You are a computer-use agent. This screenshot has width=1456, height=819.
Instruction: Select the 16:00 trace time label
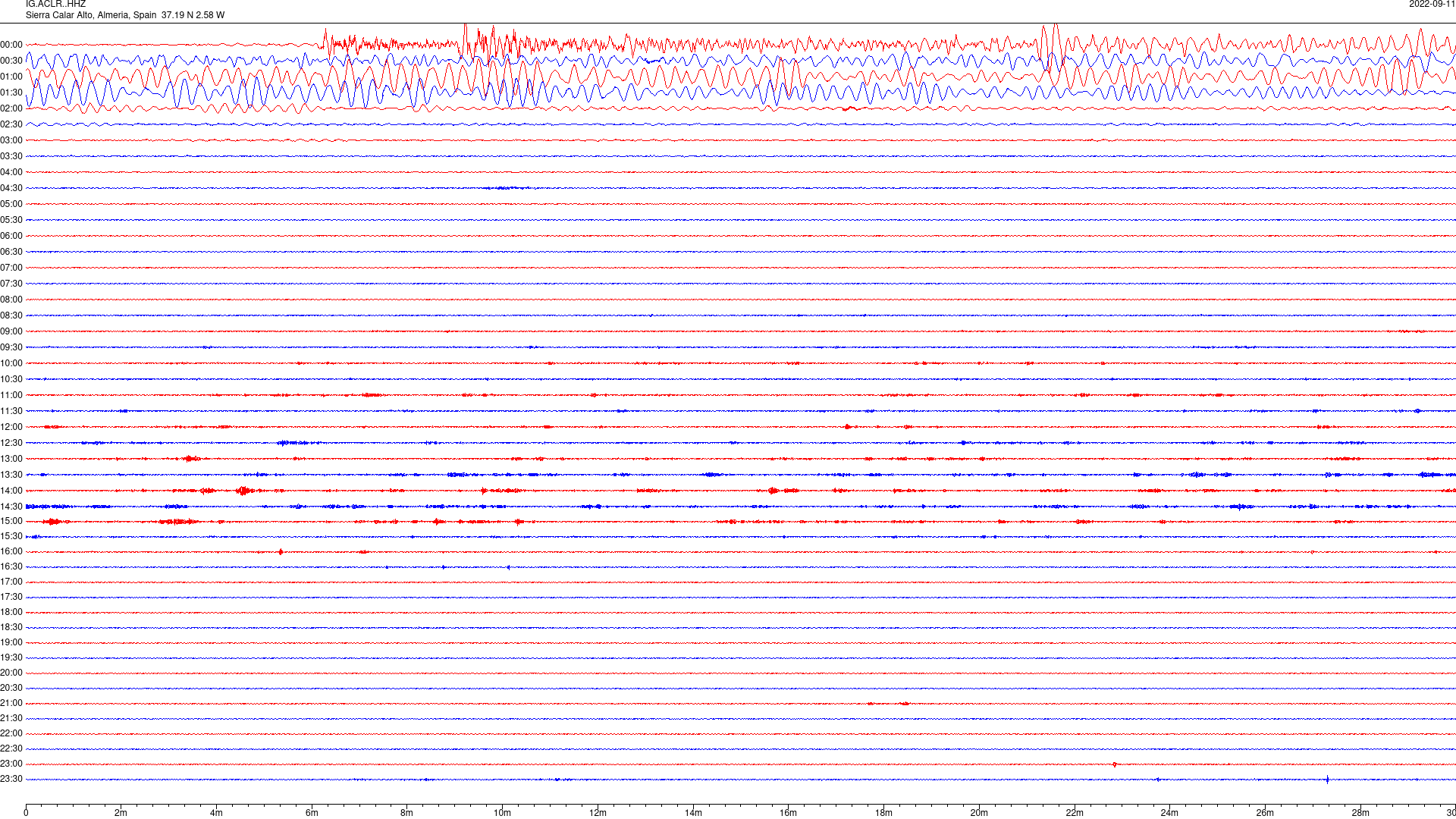pos(11,551)
